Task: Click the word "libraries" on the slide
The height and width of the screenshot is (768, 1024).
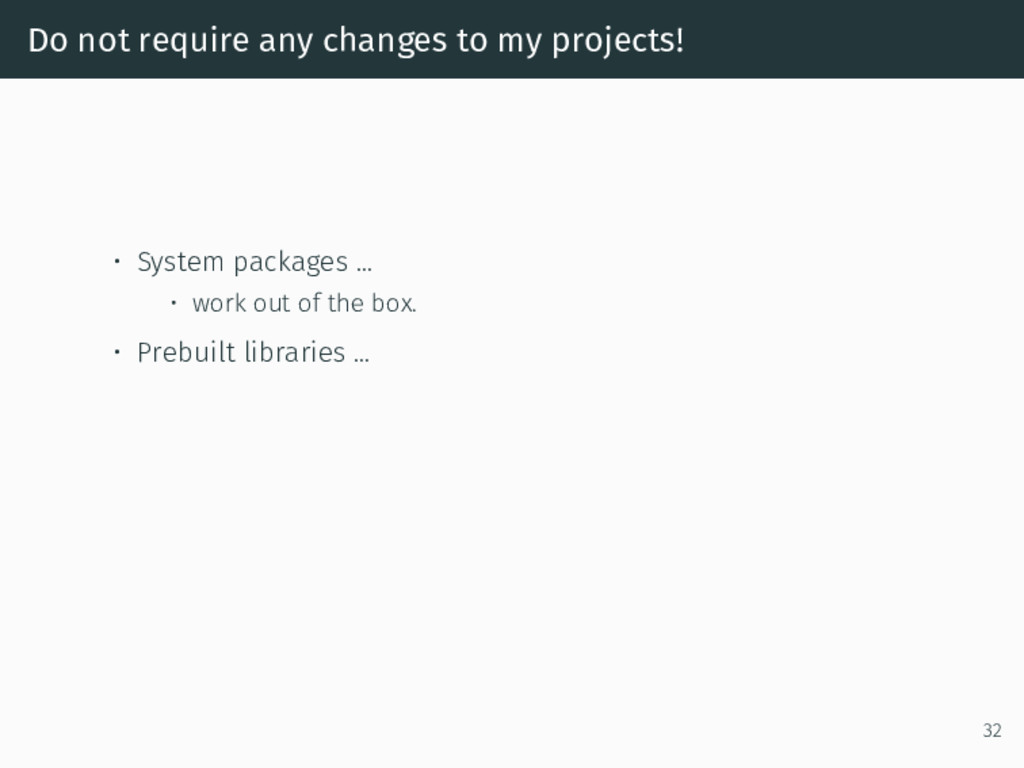Action: coord(295,353)
